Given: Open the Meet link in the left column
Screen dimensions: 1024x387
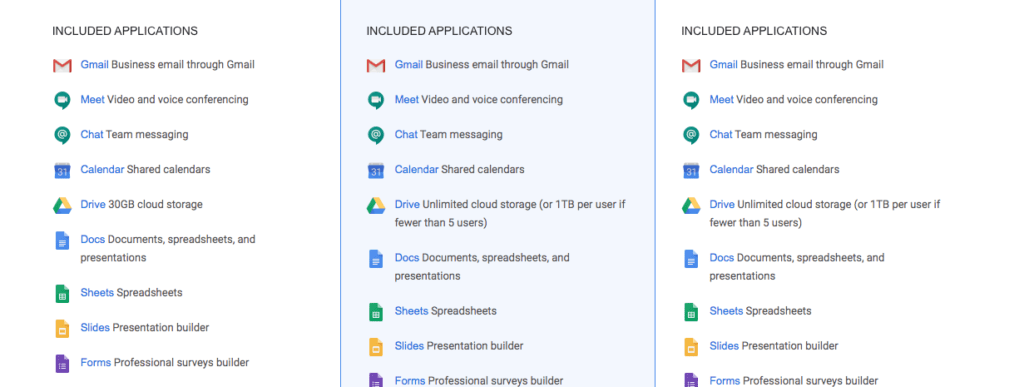Looking at the screenshot, I should pos(92,100).
